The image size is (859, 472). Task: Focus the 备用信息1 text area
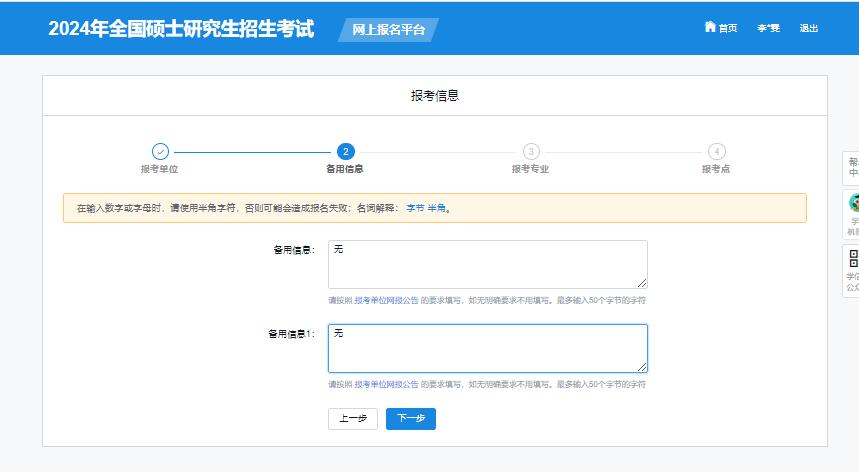point(487,348)
